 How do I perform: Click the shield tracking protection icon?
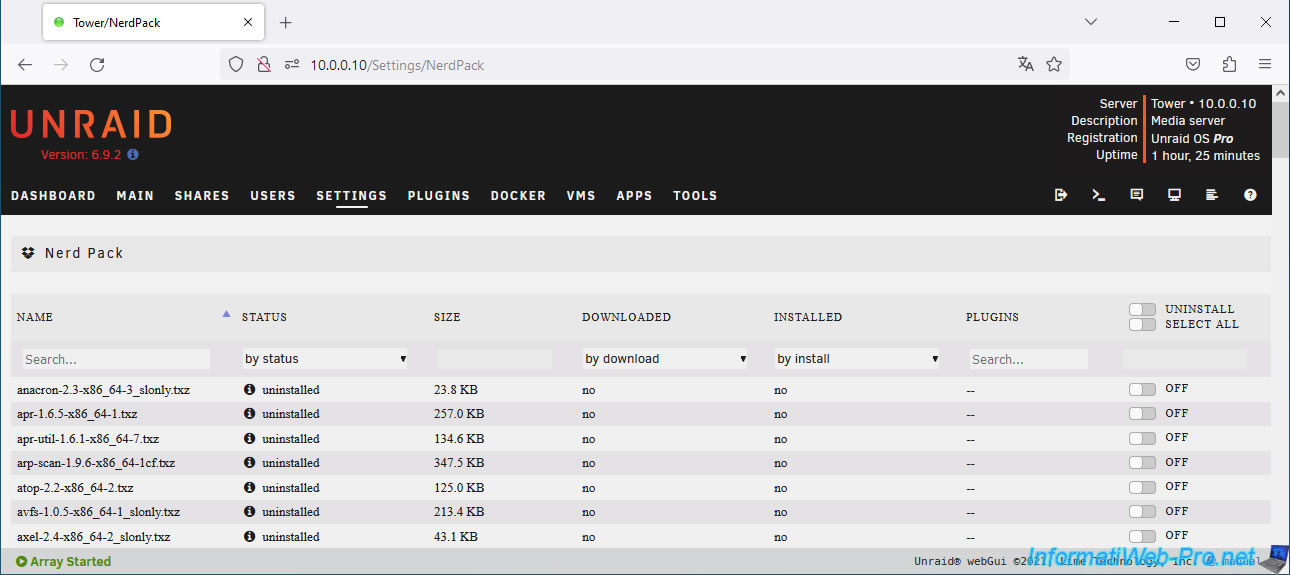pos(236,64)
